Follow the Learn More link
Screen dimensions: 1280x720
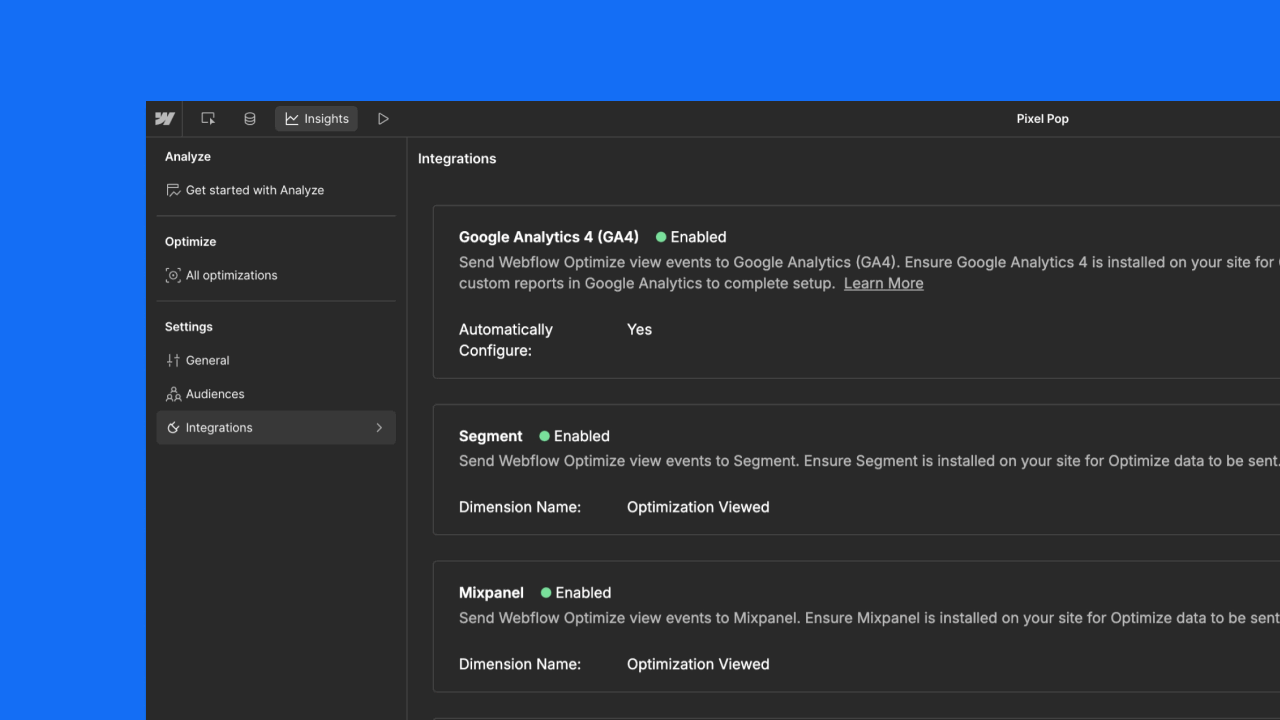click(883, 283)
